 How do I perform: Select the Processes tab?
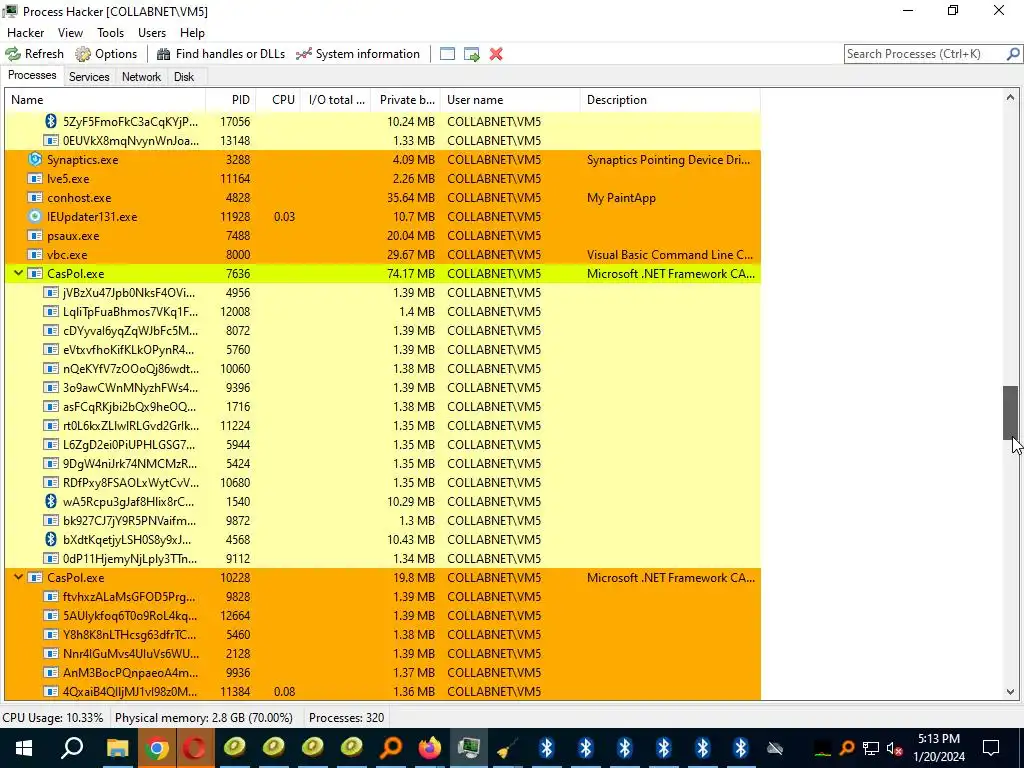pos(32,75)
